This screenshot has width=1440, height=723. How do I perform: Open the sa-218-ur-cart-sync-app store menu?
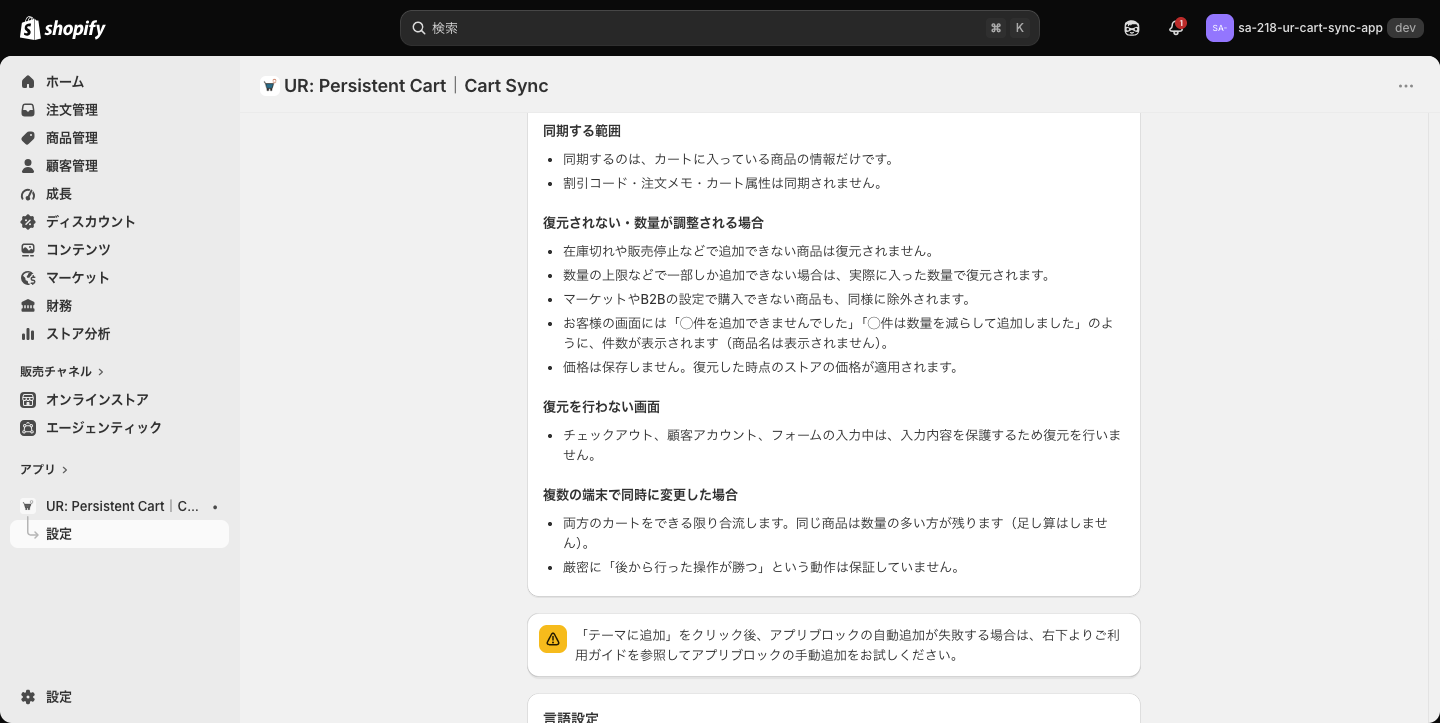(x=1314, y=28)
